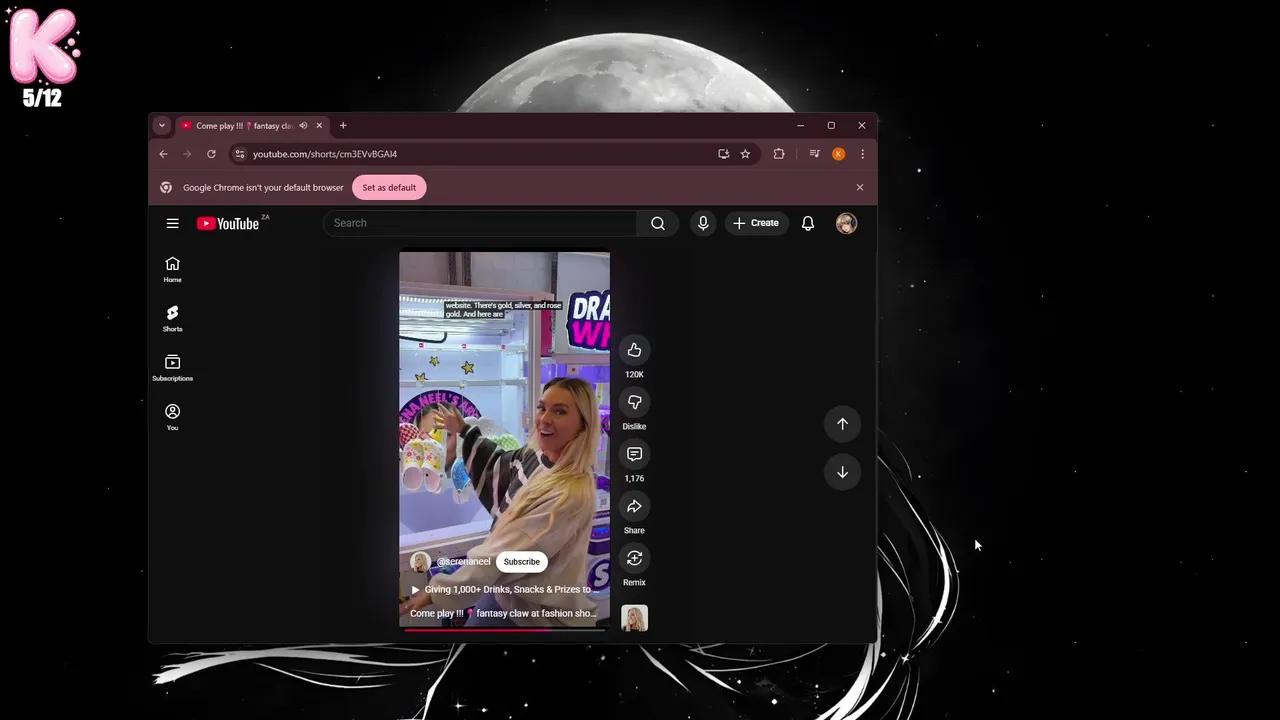Click the Share arrow icon
The image size is (1280, 720).
pyautogui.click(x=634, y=506)
